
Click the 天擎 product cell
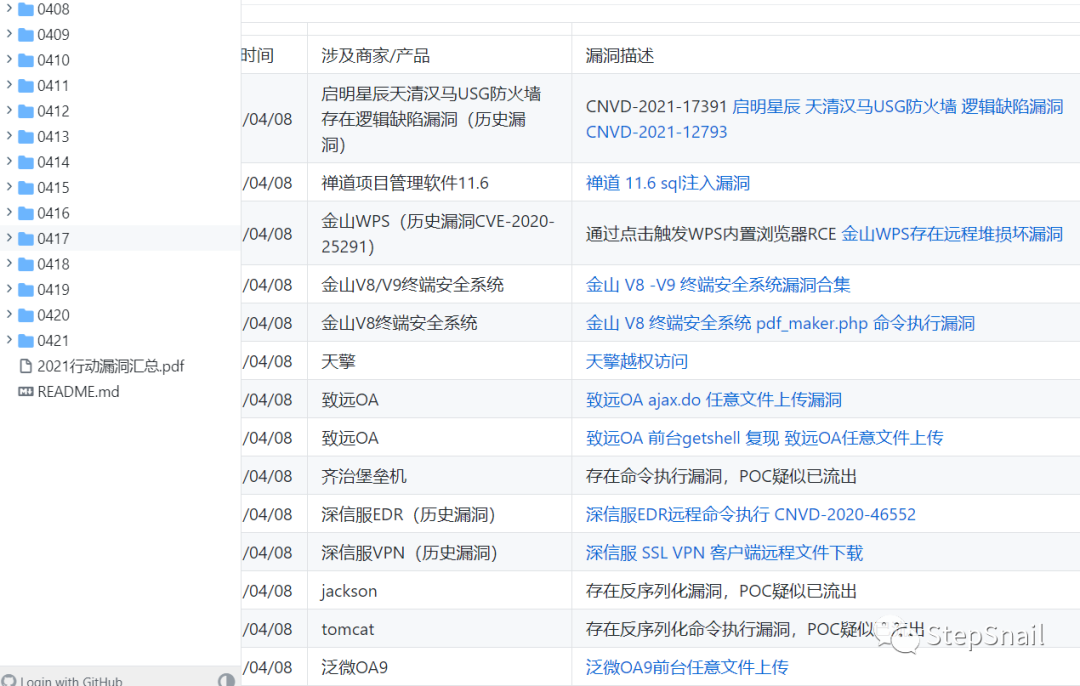[338, 361]
